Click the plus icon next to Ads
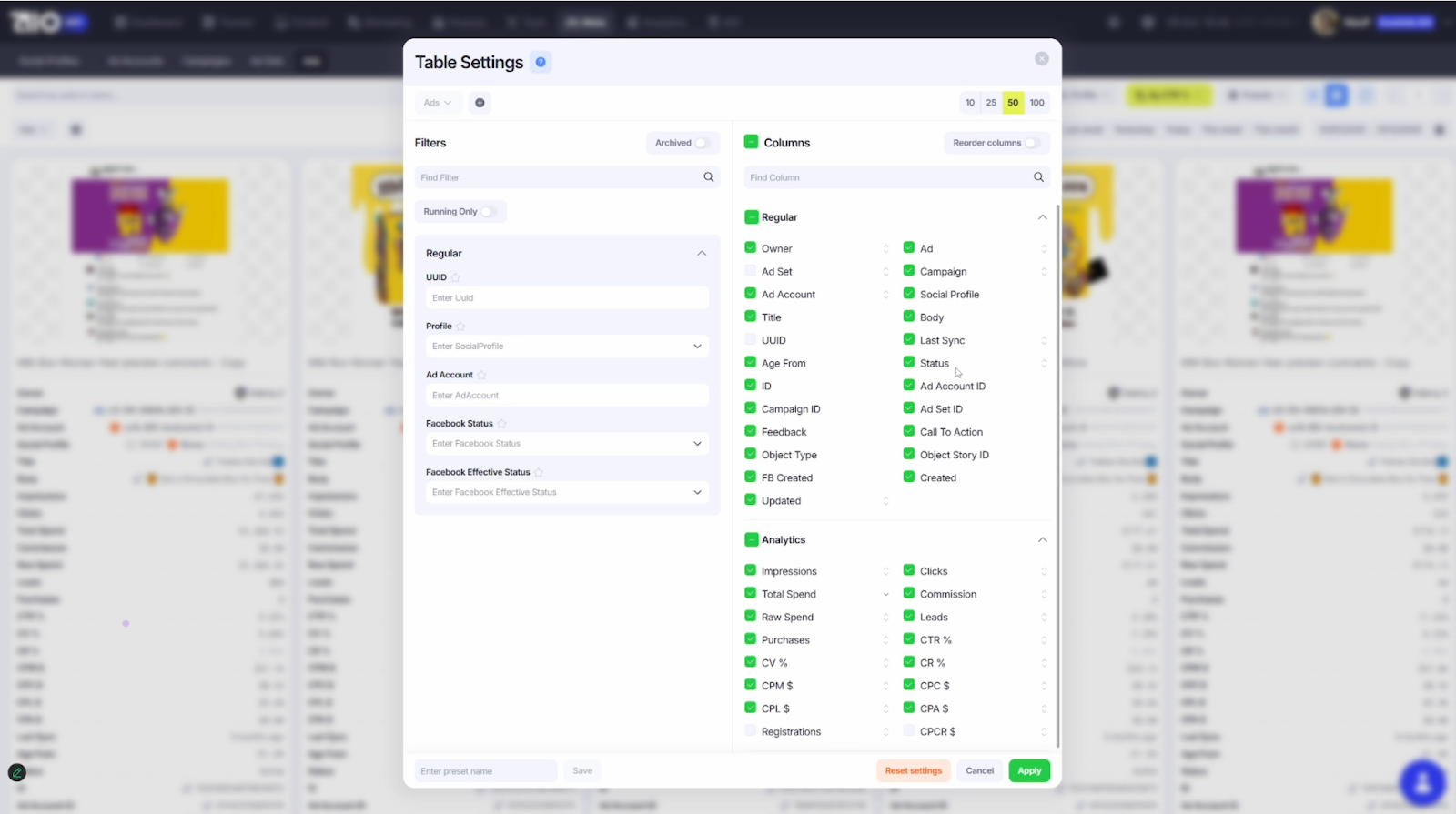This screenshot has height=814, width=1456. coord(480,103)
